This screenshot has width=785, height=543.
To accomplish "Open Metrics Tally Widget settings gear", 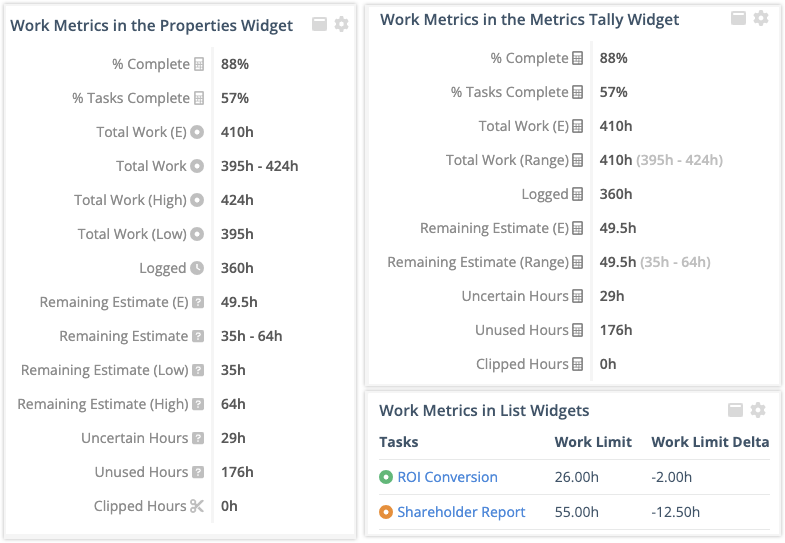I will coord(761,18).
